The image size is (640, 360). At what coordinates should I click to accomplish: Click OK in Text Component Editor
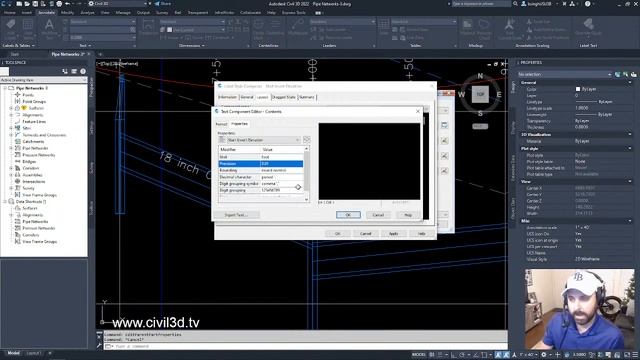tap(348, 215)
